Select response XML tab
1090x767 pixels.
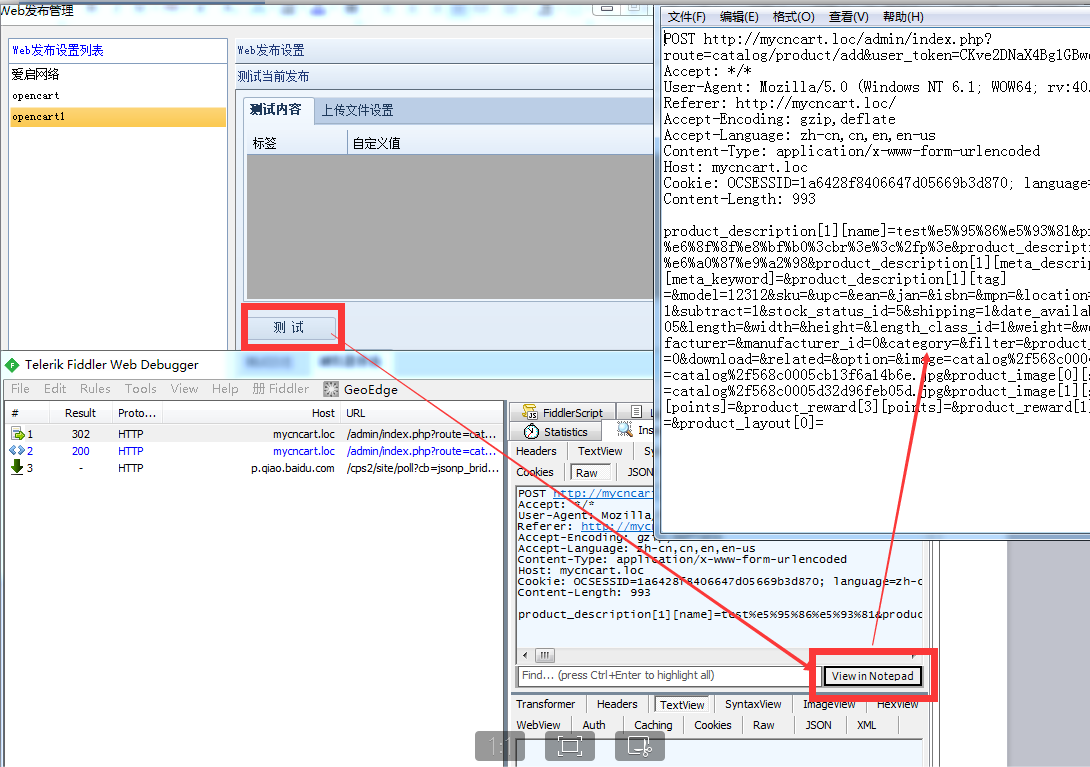coord(866,725)
